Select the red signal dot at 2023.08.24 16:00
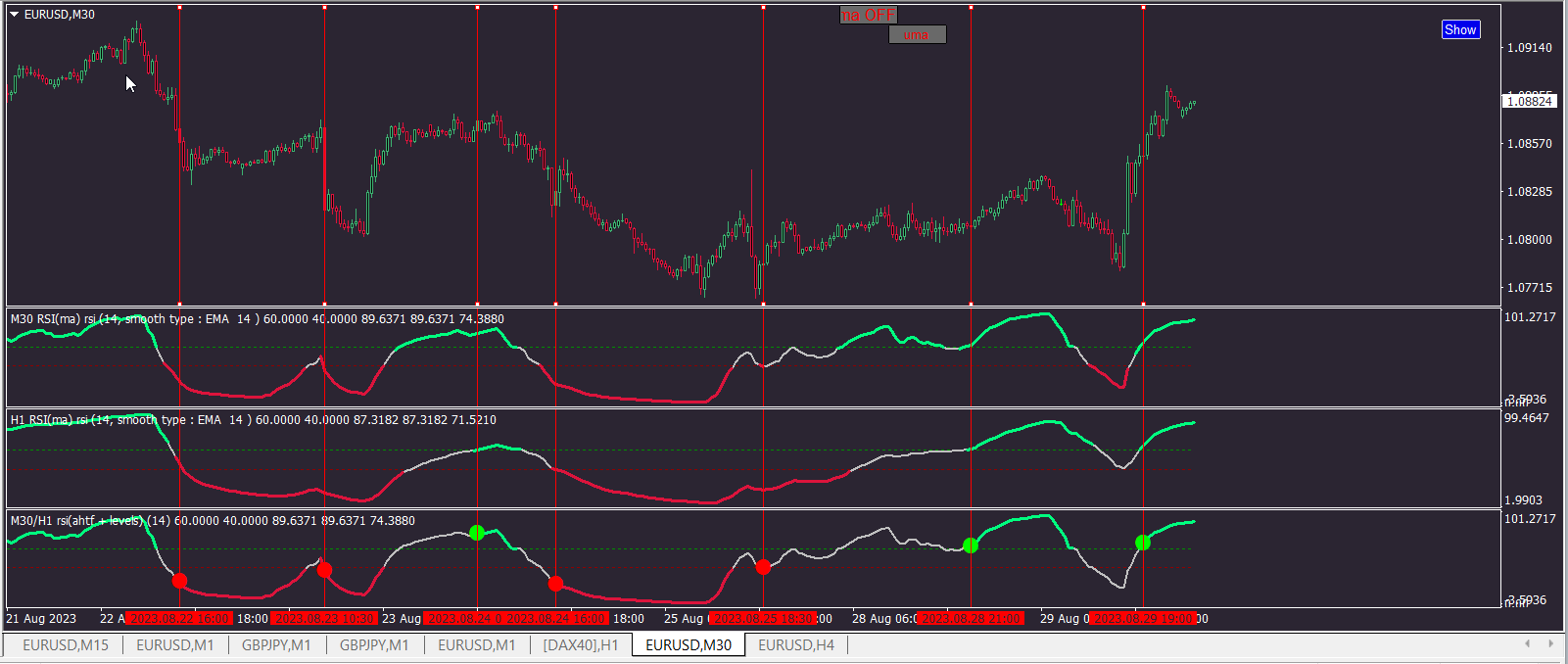This screenshot has height=664, width=1568. pos(555,584)
